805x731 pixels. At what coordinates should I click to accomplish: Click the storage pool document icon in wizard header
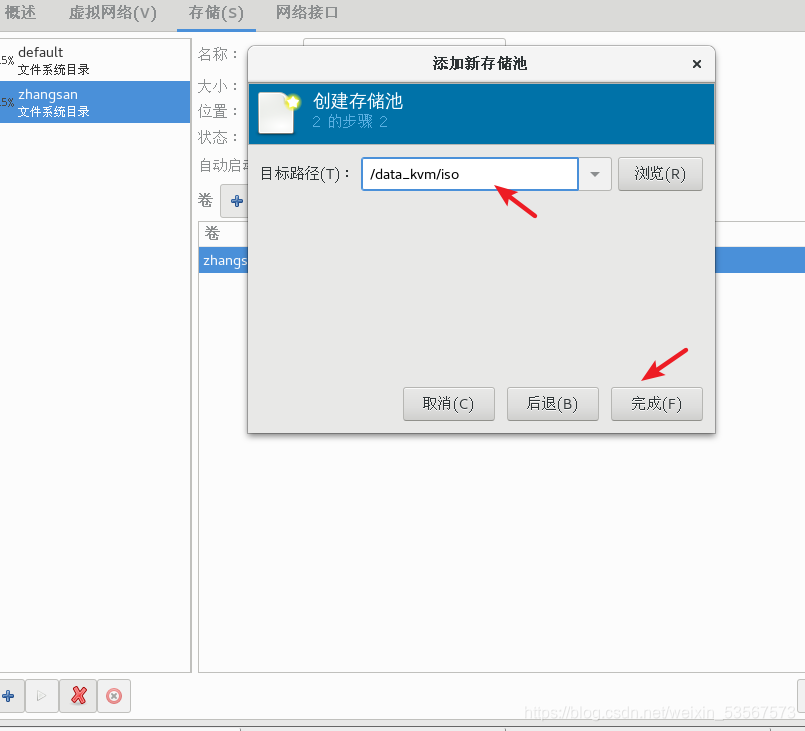coord(277,113)
